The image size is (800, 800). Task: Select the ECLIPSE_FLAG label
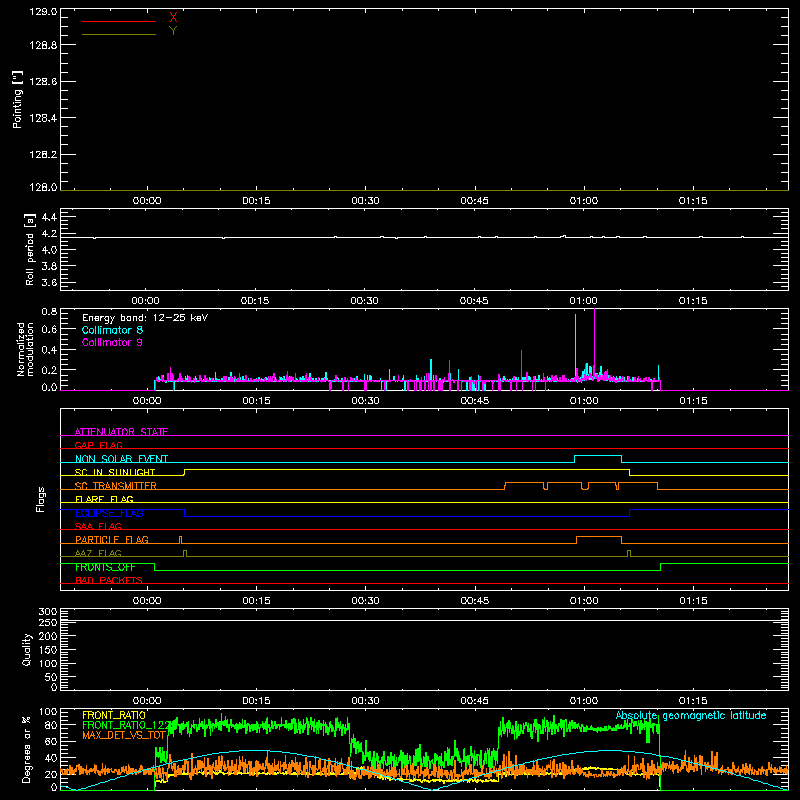point(109,513)
